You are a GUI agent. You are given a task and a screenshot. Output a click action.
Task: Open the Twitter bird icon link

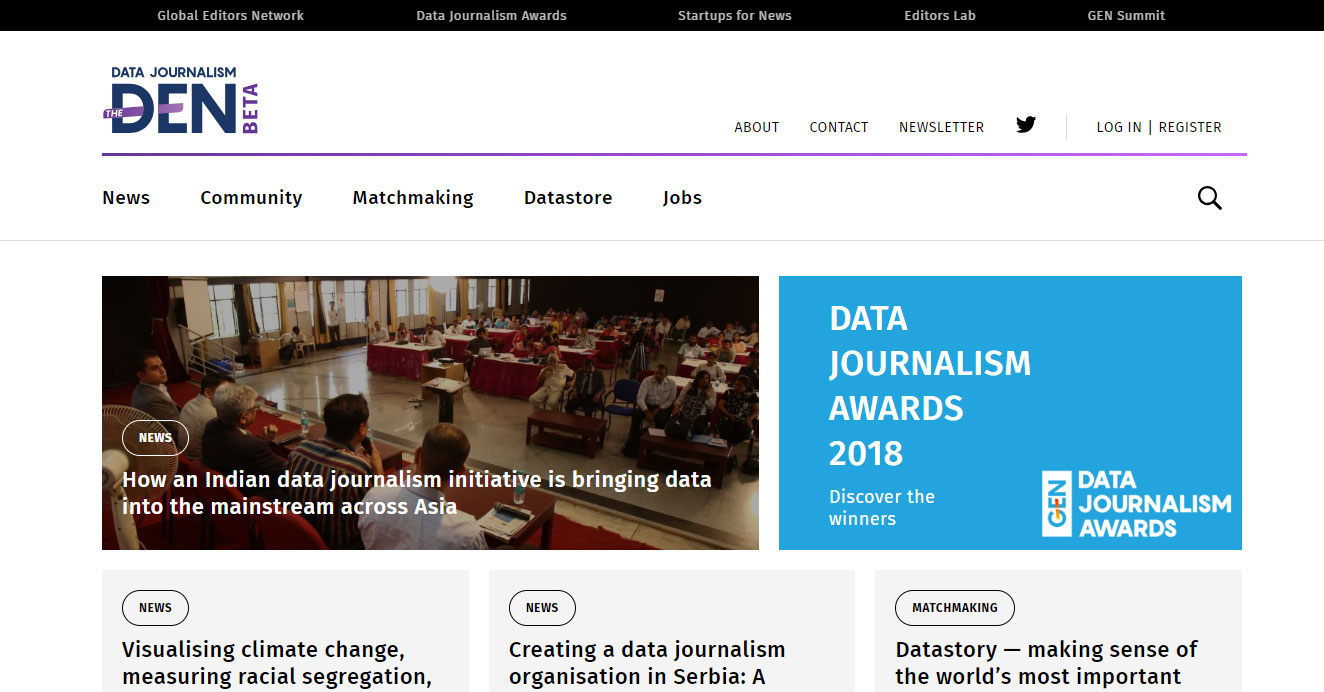tap(1026, 125)
